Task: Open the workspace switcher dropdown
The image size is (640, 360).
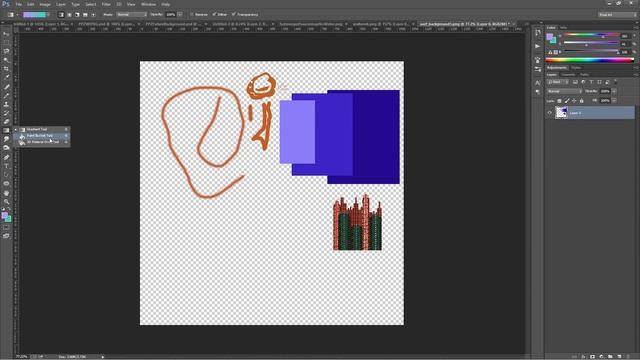Action: point(617,14)
